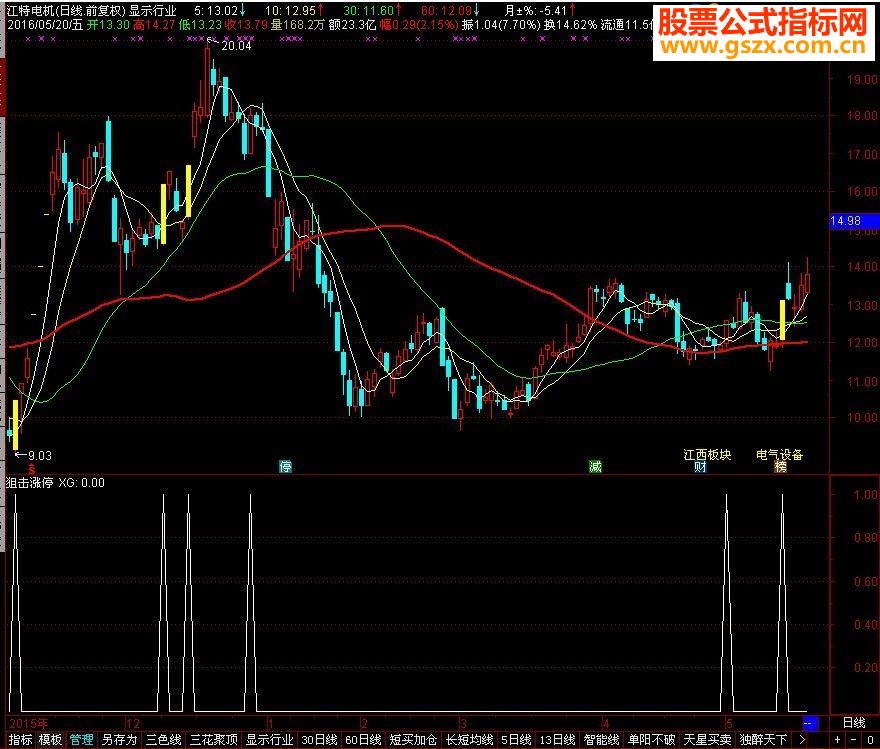
Task: Click the 电气设备 industry label
Action: pyautogui.click(x=780, y=454)
